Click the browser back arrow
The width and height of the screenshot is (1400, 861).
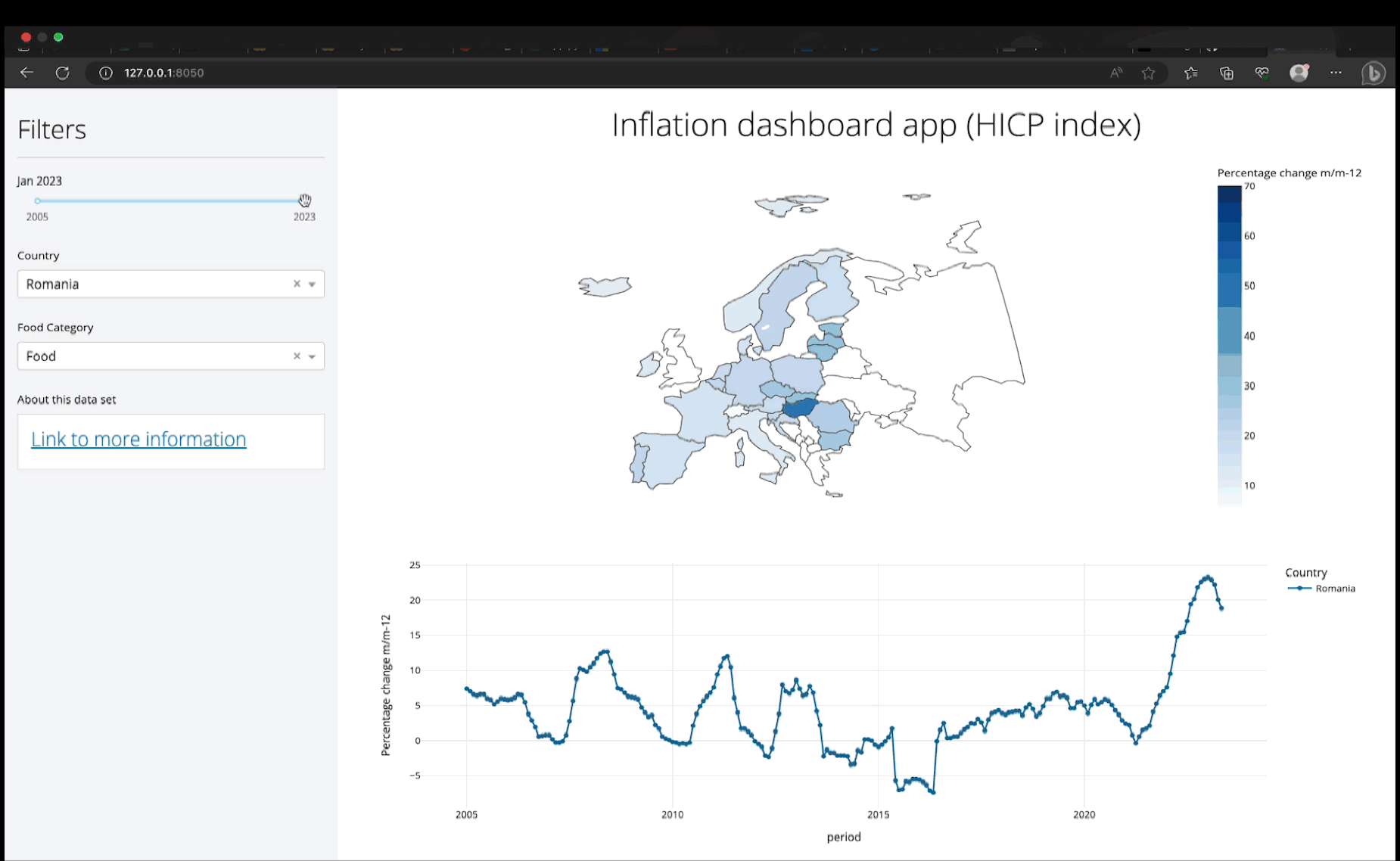[x=26, y=73]
